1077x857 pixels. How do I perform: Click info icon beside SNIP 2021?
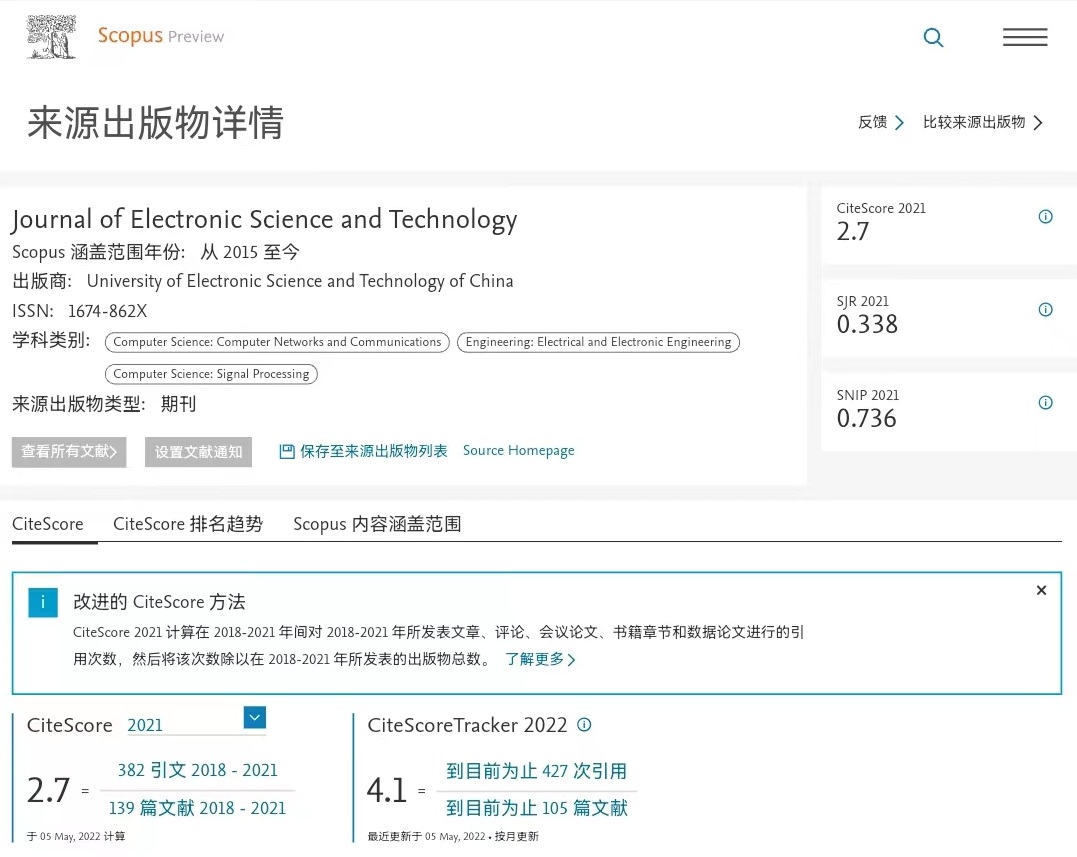[1045, 403]
